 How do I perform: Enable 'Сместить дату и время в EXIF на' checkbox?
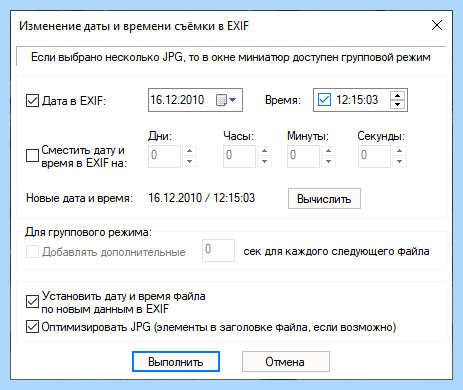[32, 155]
